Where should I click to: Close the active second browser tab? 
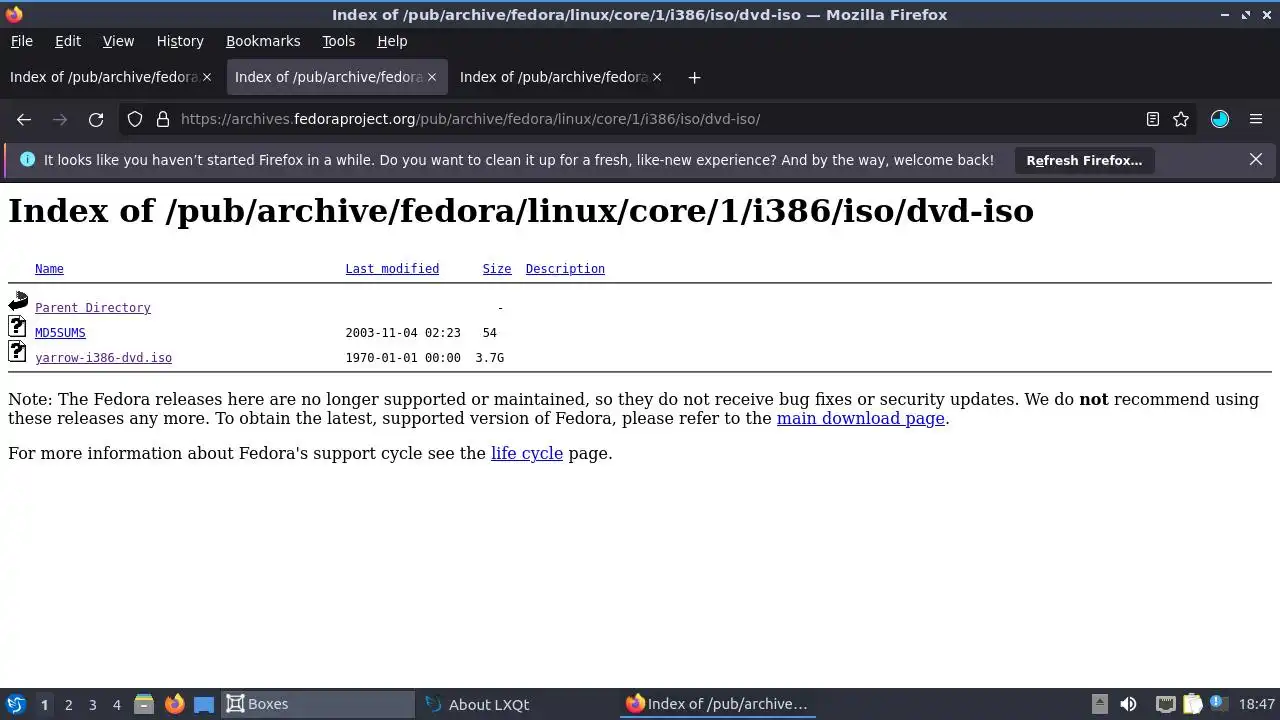coord(432,77)
